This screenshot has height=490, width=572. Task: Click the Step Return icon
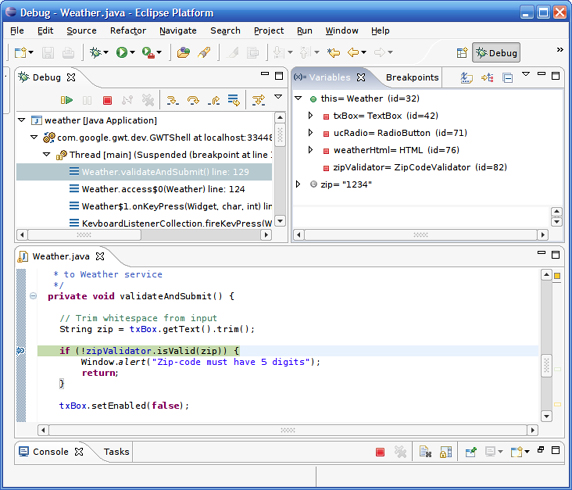click(213, 100)
